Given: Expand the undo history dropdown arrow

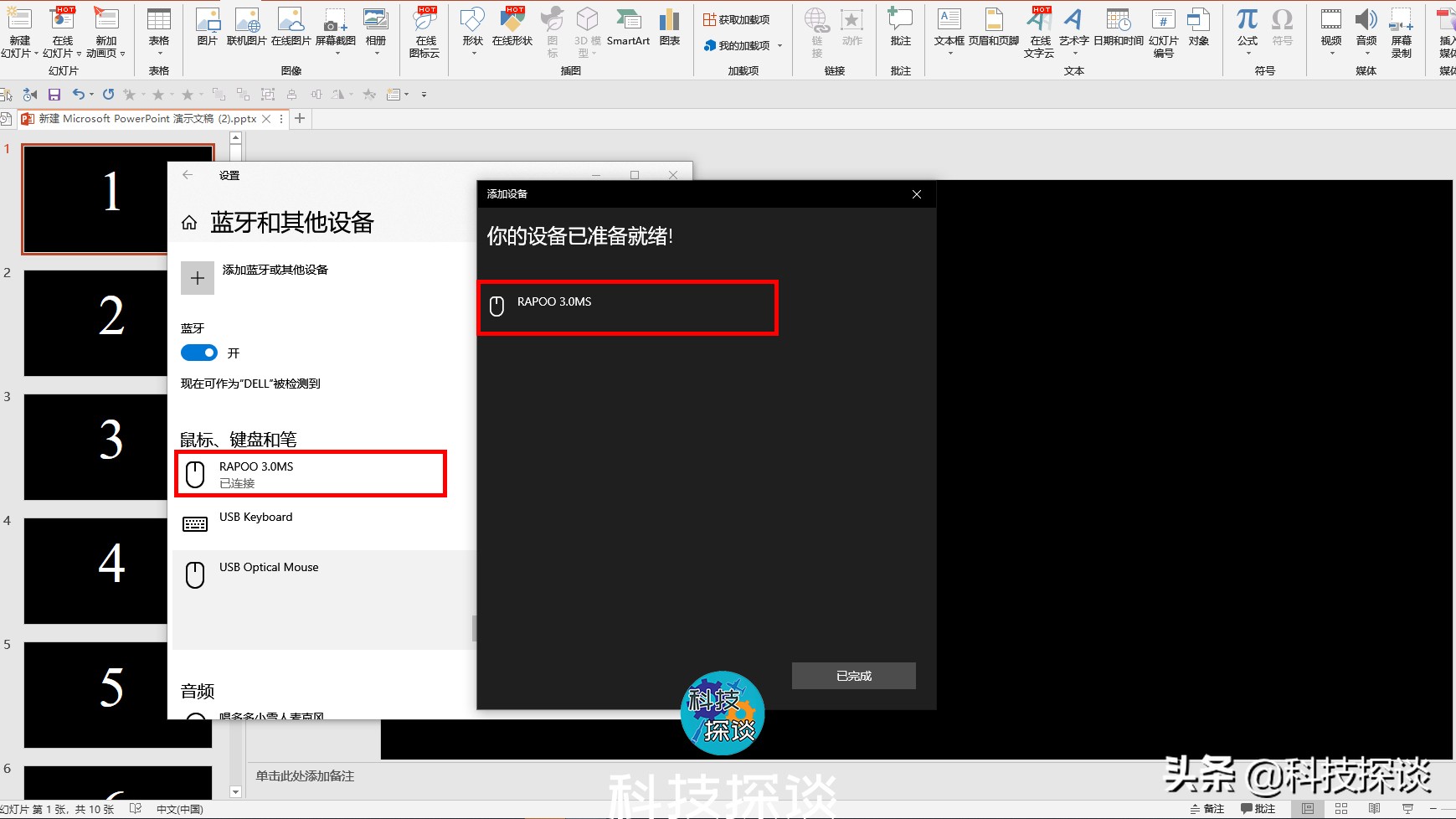Looking at the screenshot, I should [91, 95].
